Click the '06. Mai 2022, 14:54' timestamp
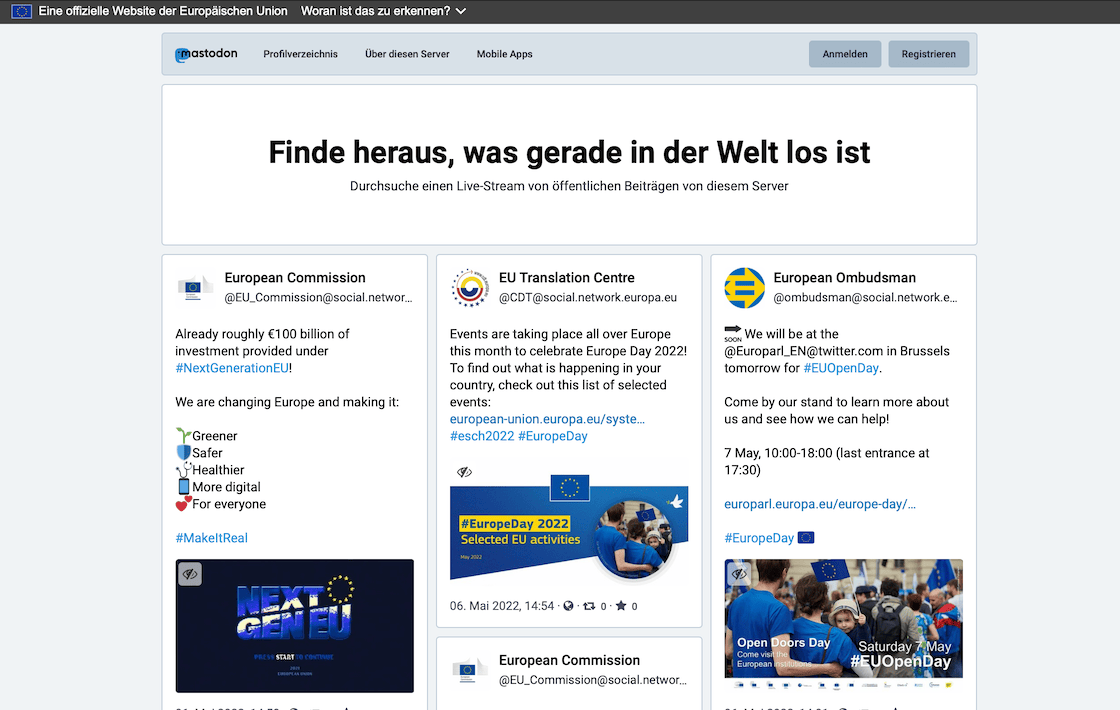 point(501,606)
